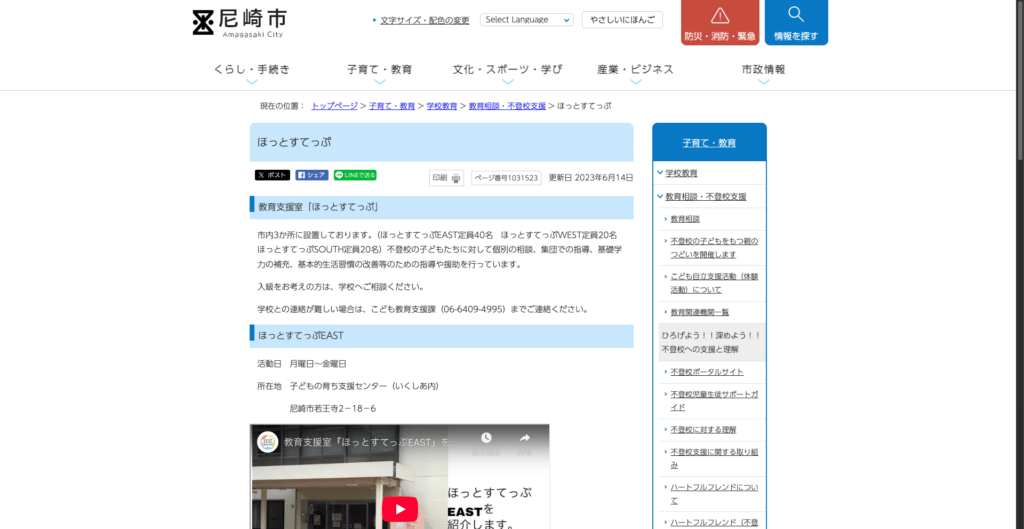Open 不登校児童生徒サポートガイド link
The width and height of the screenshot is (1024, 529).
tap(714, 401)
